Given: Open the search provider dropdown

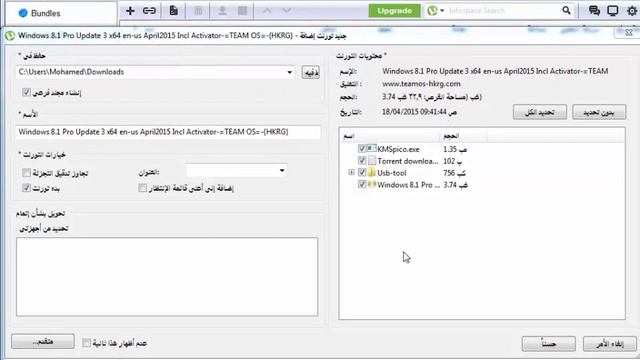Looking at the screenshot, I should pyautogui.click(x=442, y=11).
